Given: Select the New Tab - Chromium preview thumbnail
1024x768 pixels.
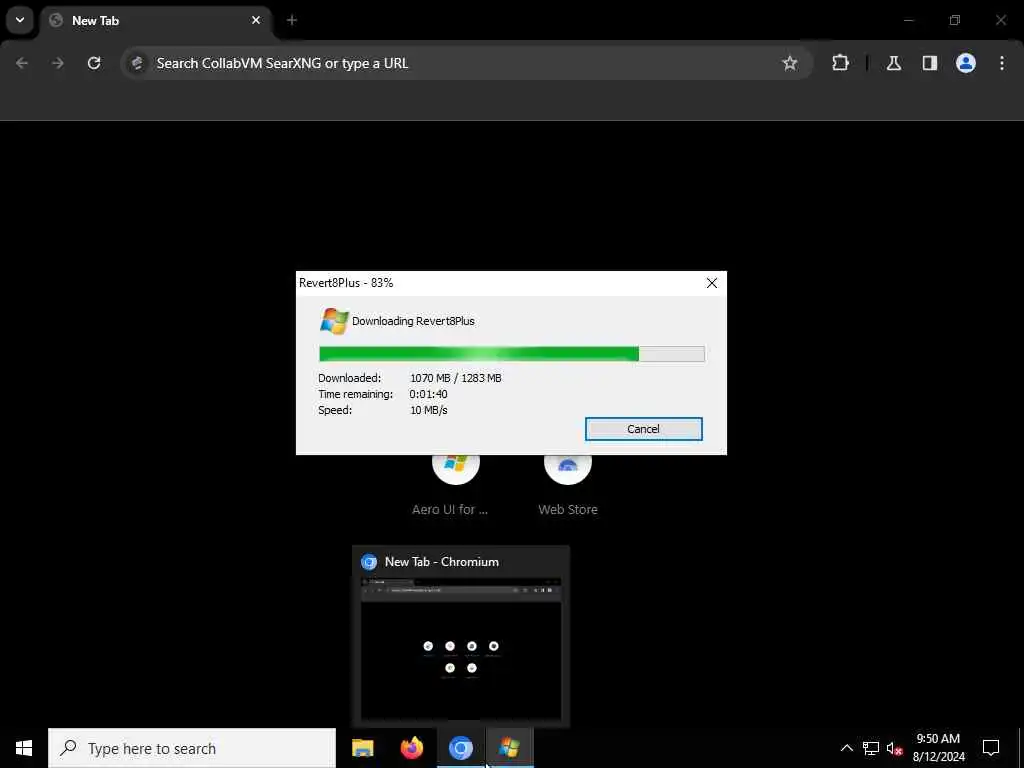Looking at the screenshot, I should [461, 648].
